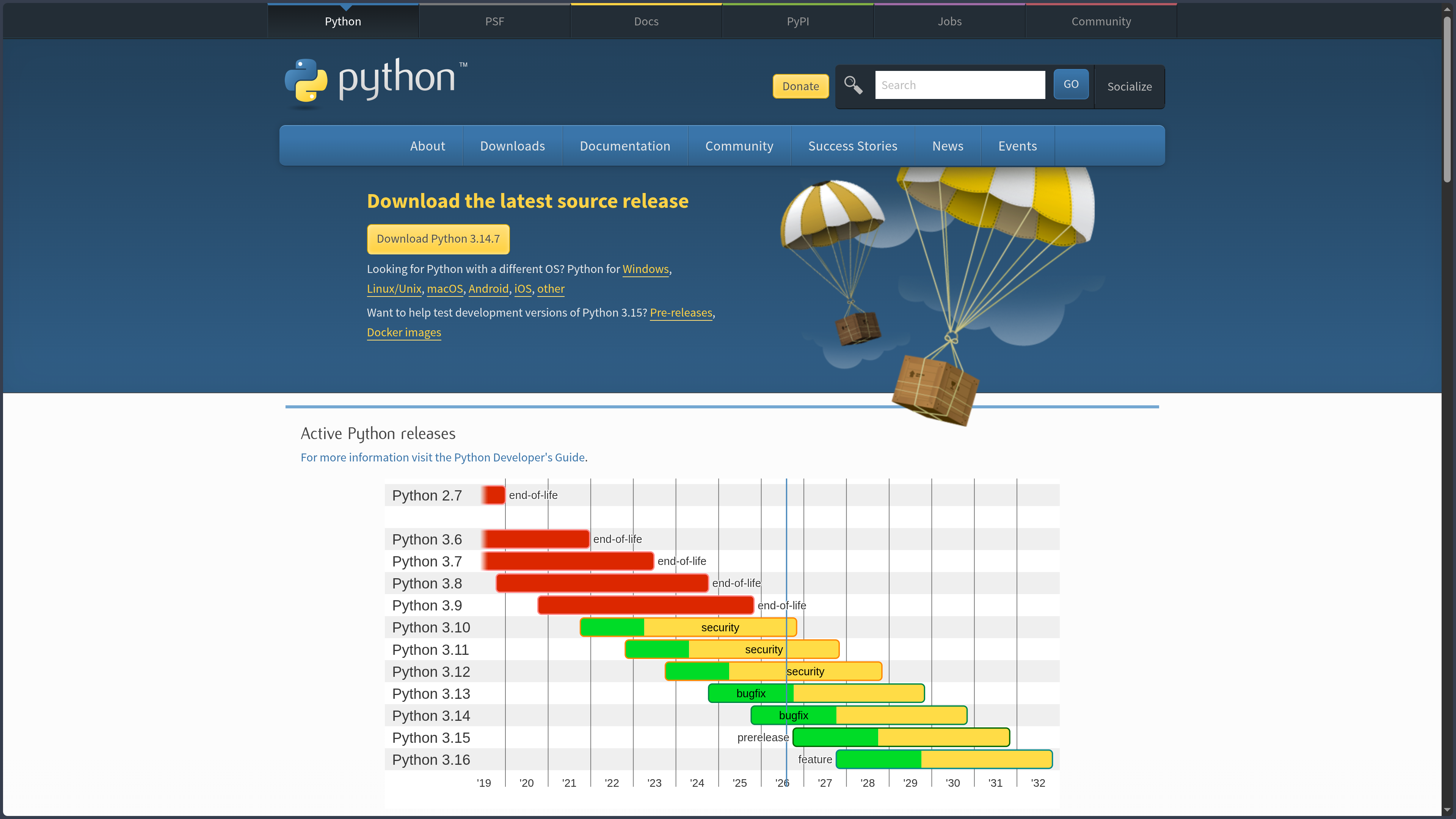
Task: Open the Python top-bar tab
Action: [x=342, y=22]
